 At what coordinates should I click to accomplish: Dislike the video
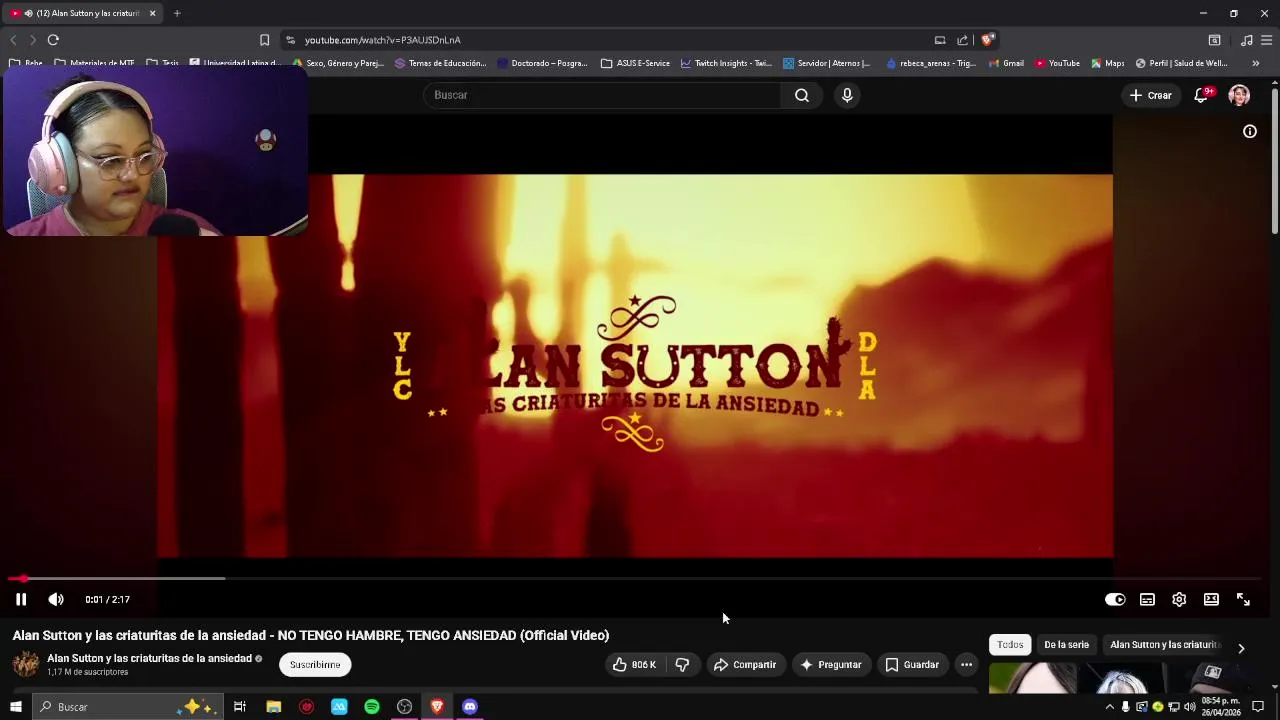[682, 664]
